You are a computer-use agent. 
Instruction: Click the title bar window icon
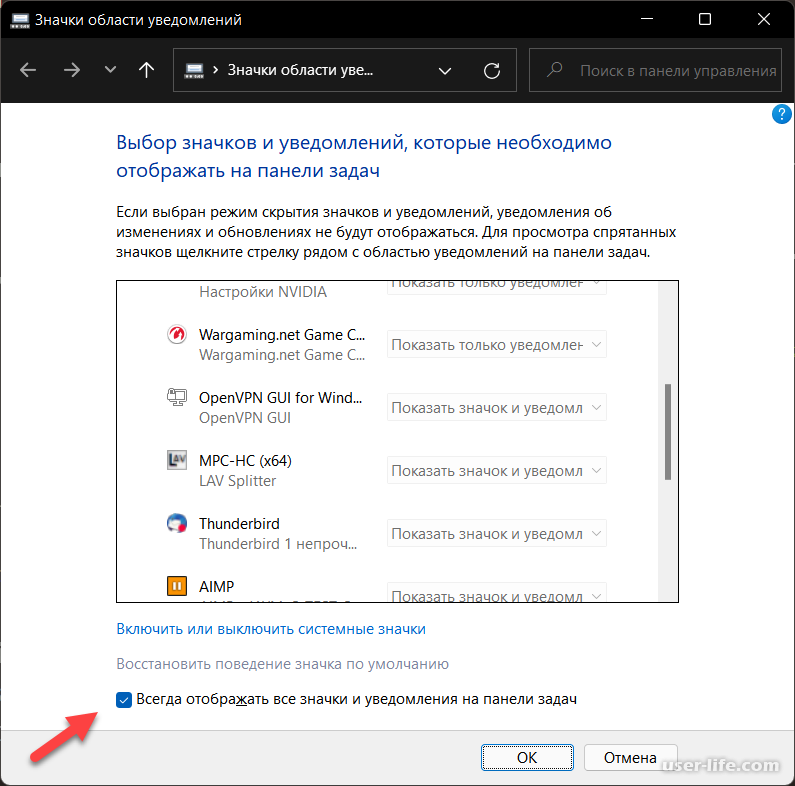point(20,20)
